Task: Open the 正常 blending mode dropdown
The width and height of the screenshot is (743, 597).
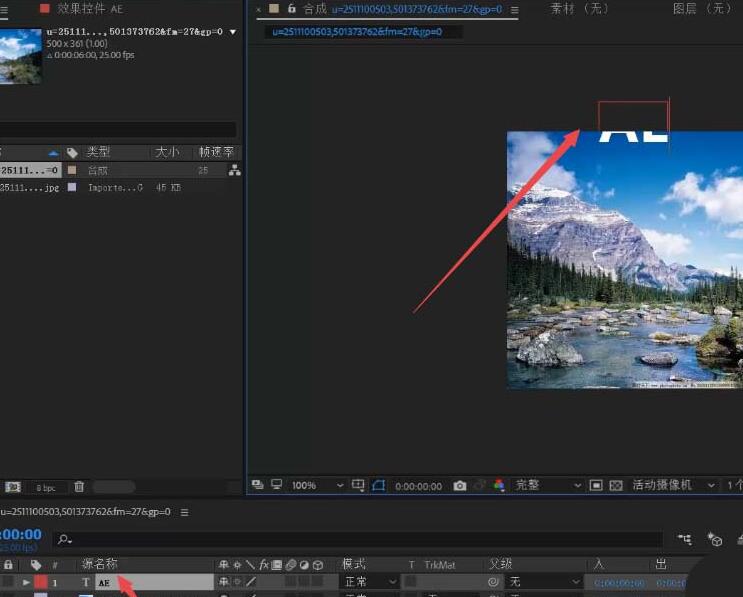Action: click(364, 582)
